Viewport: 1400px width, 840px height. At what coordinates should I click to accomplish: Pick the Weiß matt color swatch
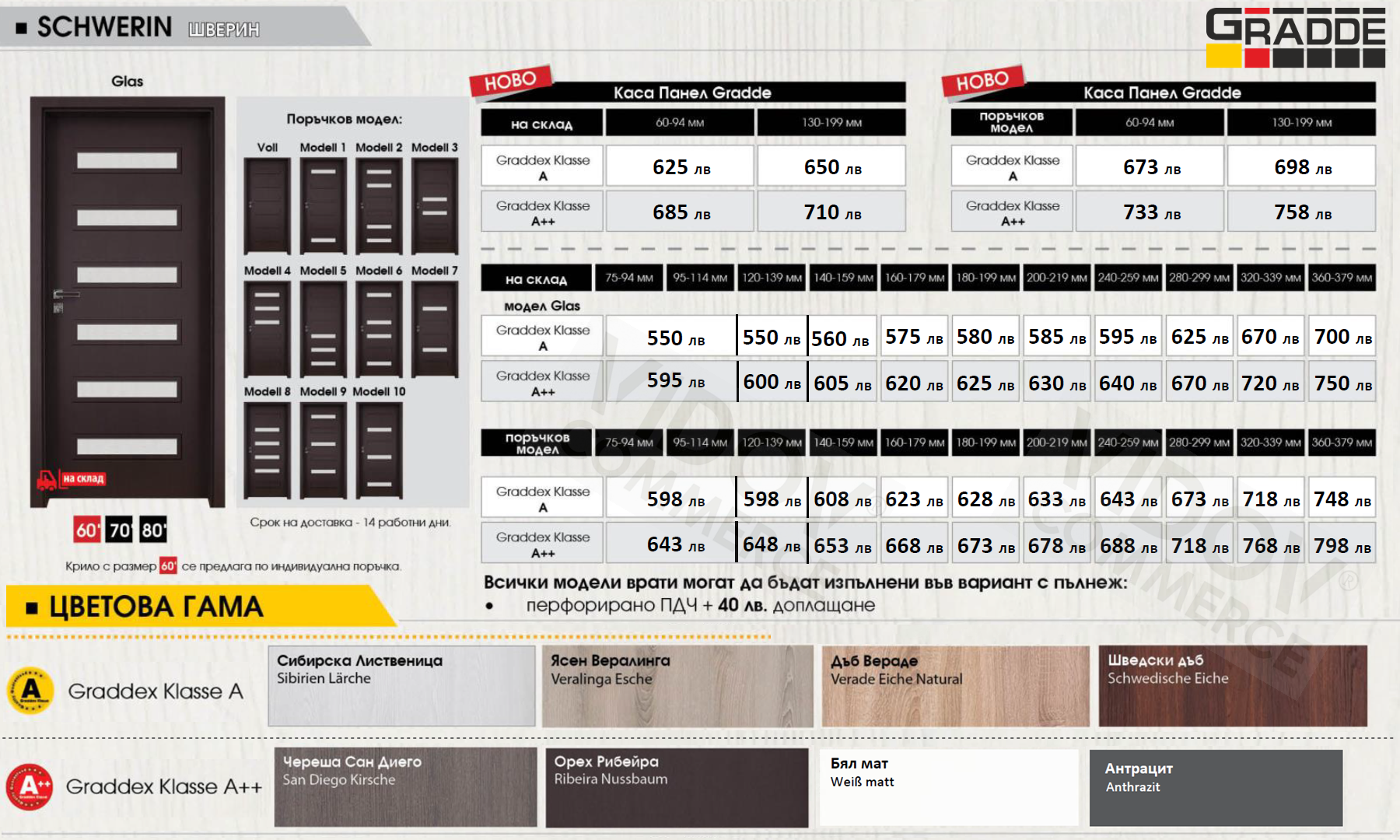[949, 787]
